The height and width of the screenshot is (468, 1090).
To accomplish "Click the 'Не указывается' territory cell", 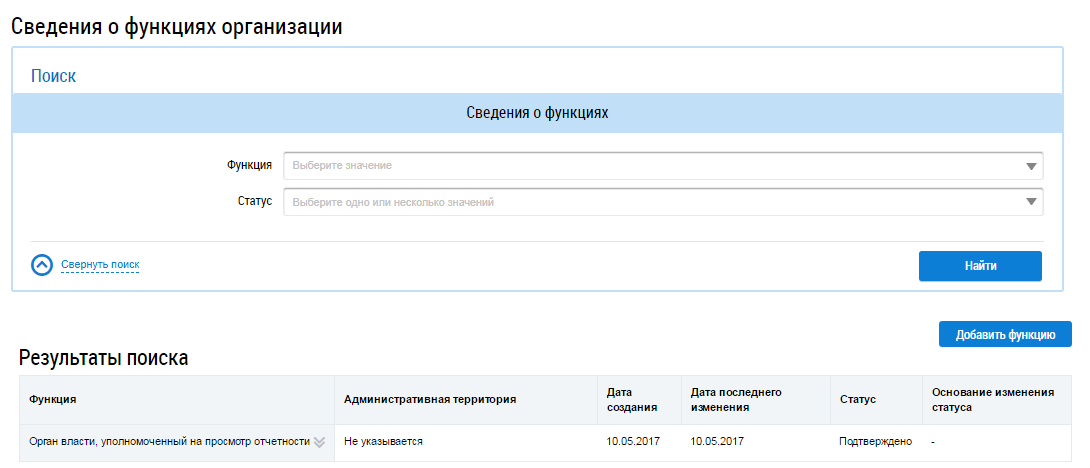I will [x=383, y=441].
